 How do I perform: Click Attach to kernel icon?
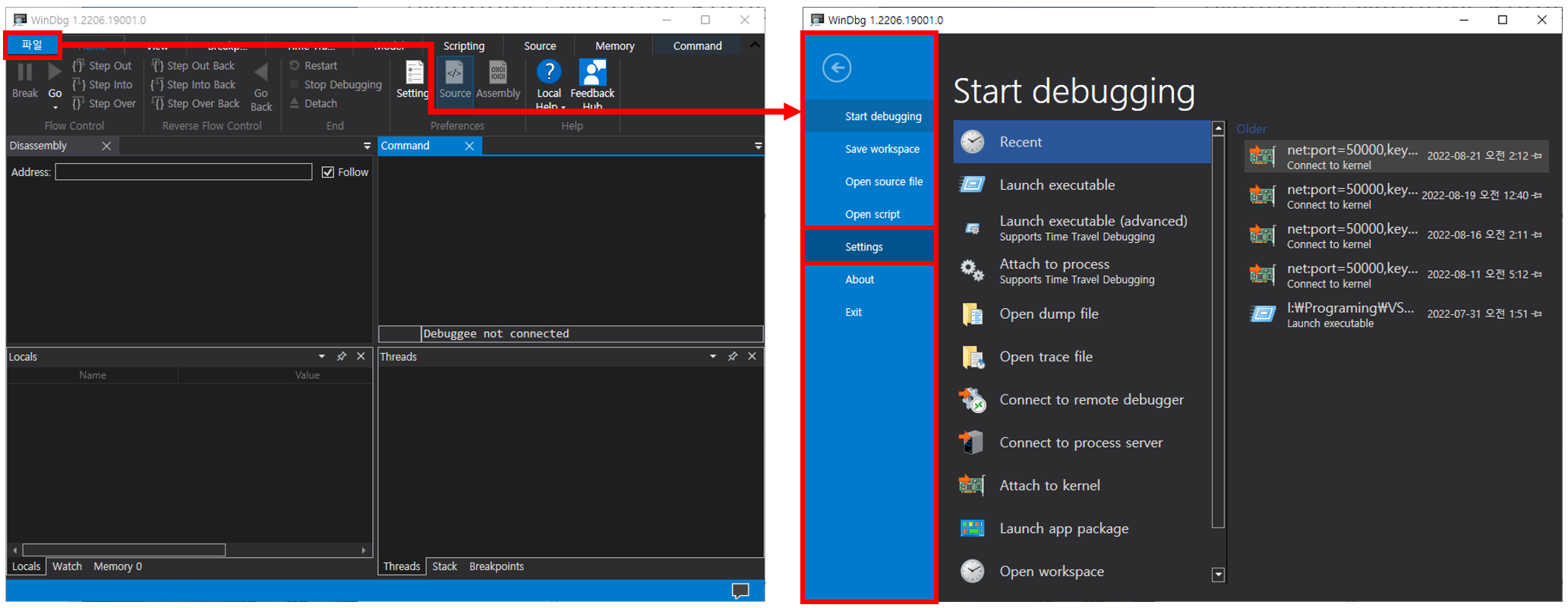972,485
